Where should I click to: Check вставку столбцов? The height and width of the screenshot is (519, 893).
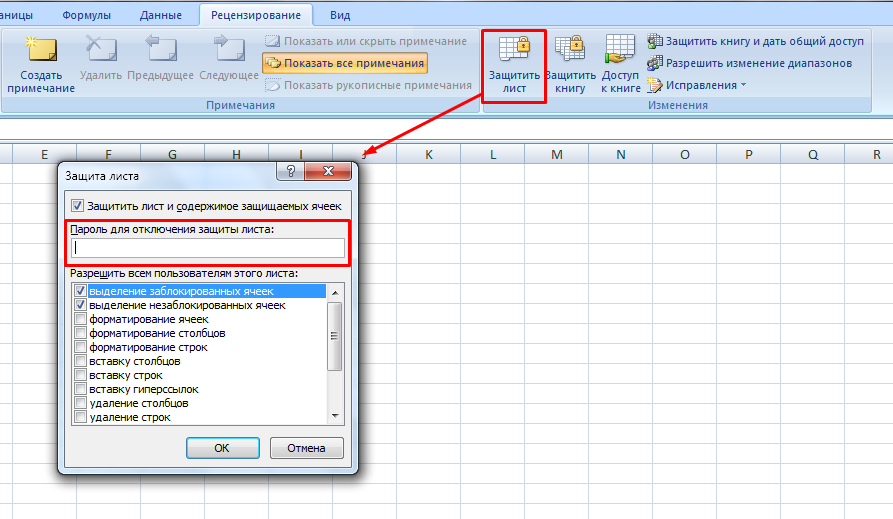coord(80,361)
